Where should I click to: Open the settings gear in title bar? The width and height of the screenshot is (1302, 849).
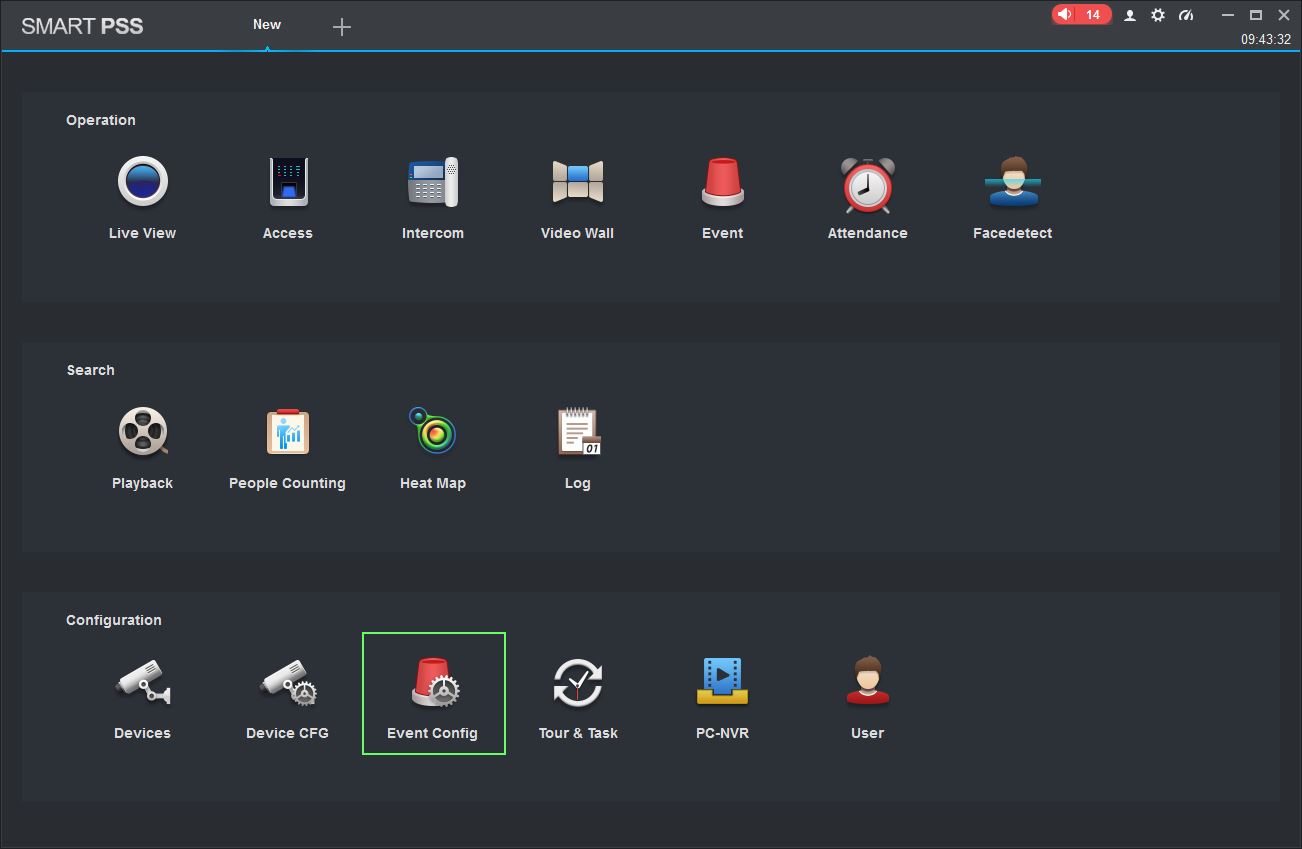click(1158, 15)
